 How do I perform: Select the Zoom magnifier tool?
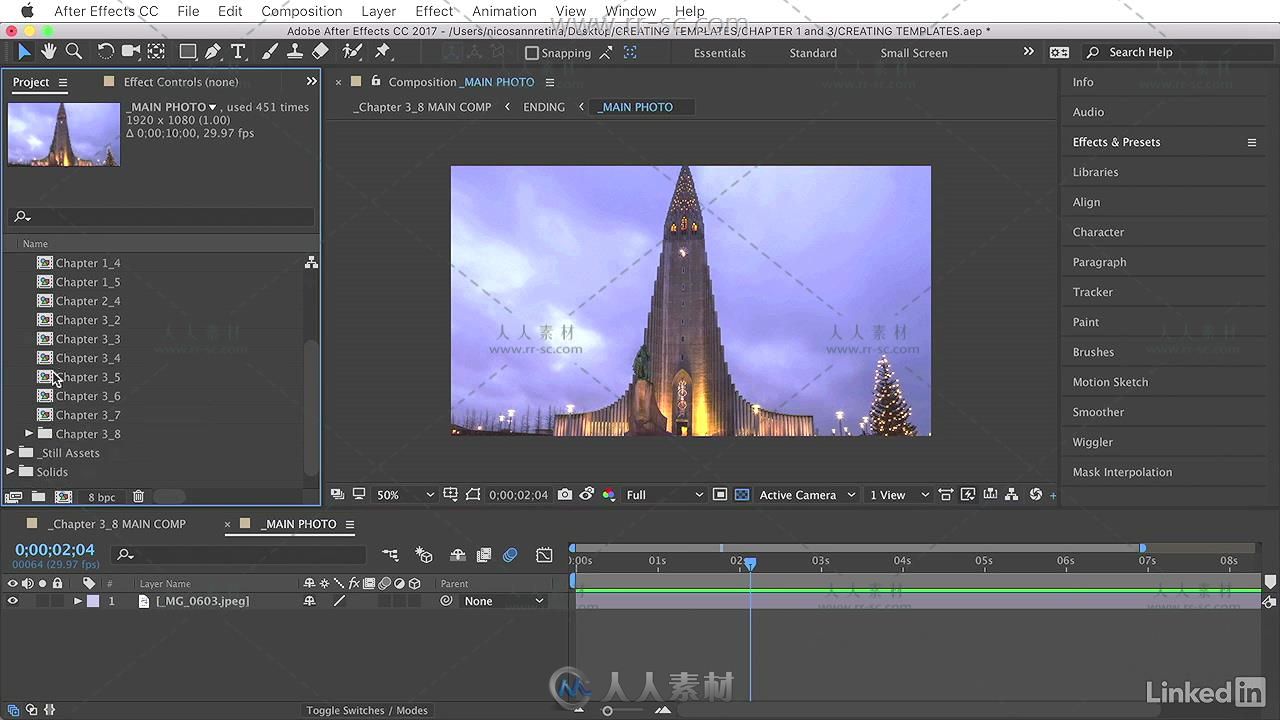pos(73,52)
